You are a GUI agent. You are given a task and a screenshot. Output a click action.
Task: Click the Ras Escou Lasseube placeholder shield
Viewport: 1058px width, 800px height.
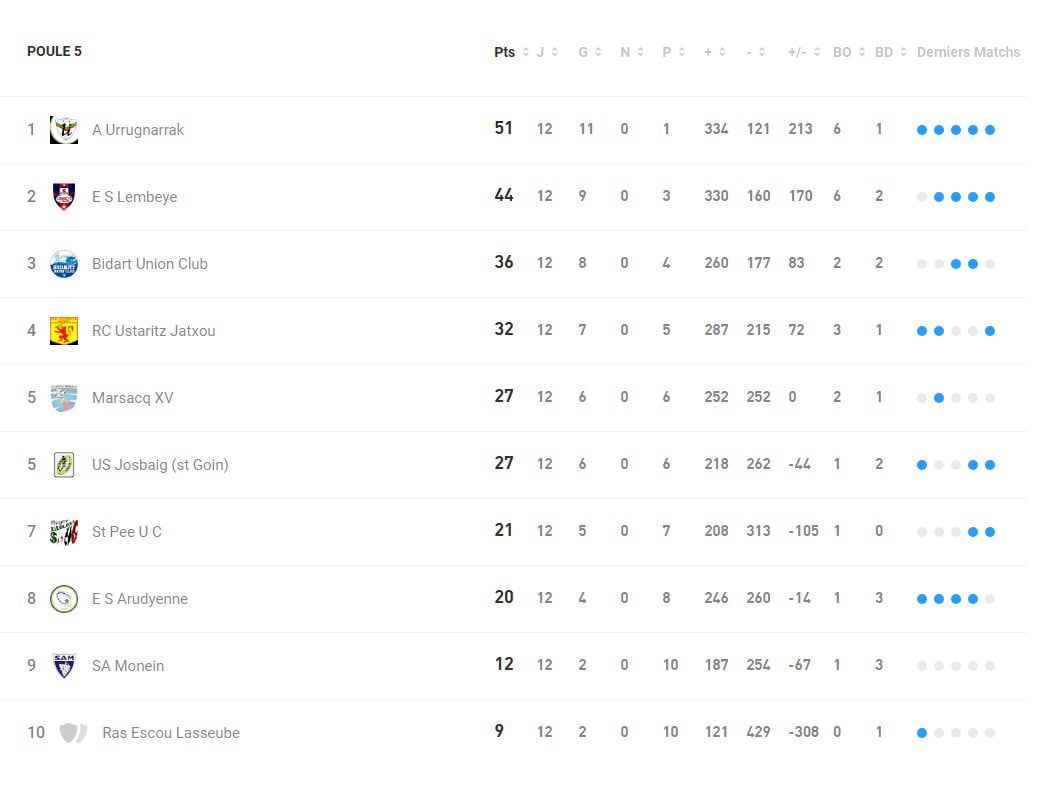tap(74, 733)
